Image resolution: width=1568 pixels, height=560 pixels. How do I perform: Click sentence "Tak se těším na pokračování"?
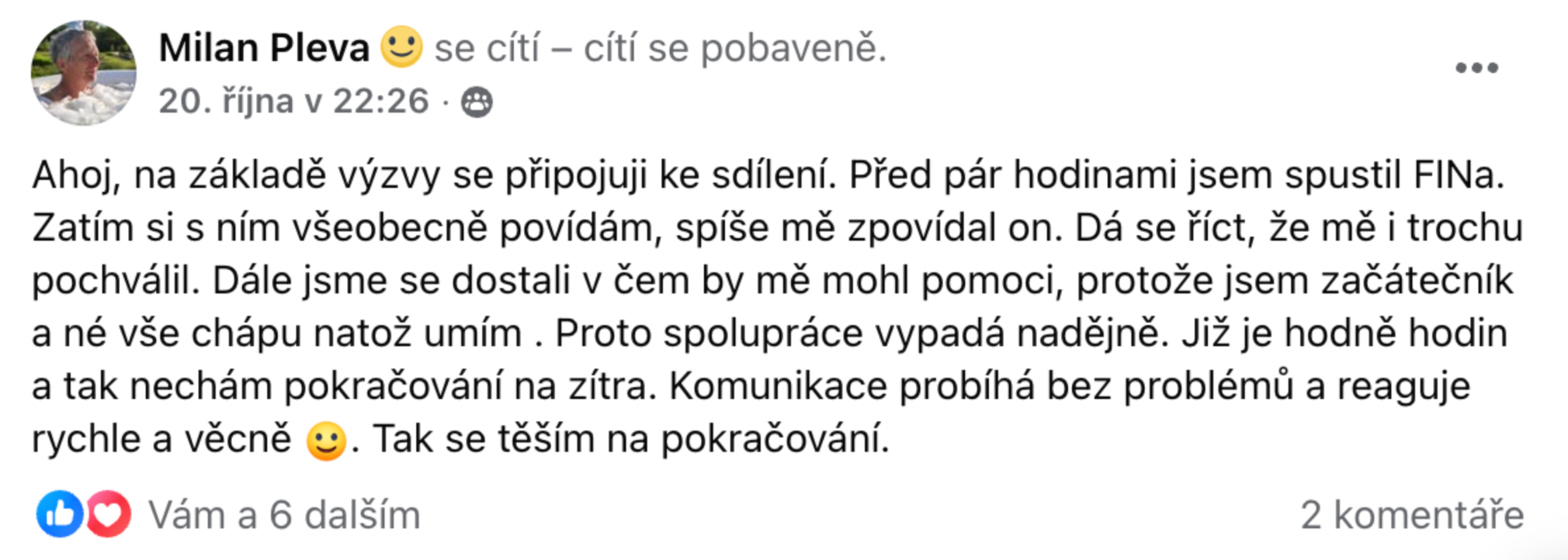point(629,439)
